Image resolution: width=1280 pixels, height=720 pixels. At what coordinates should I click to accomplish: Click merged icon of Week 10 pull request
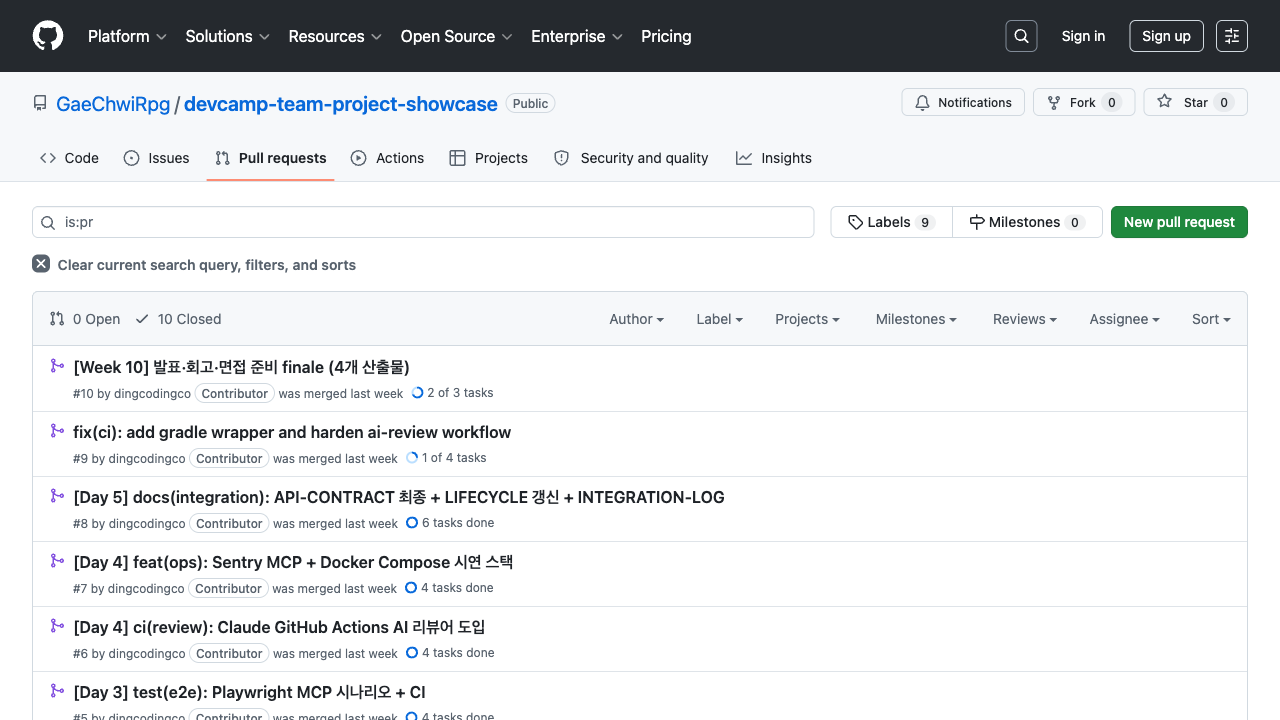[x=58, y=366]
